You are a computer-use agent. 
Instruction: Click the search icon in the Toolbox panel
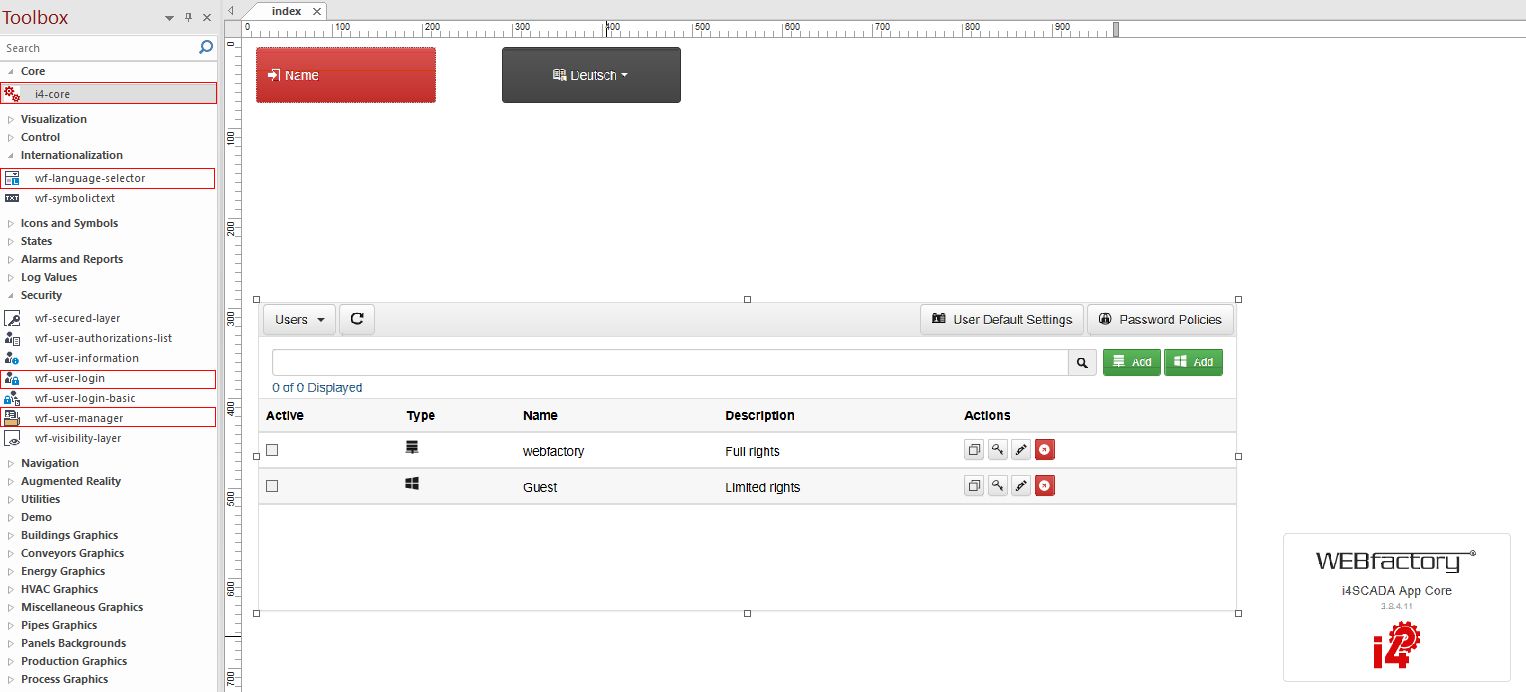pos(205,47)
